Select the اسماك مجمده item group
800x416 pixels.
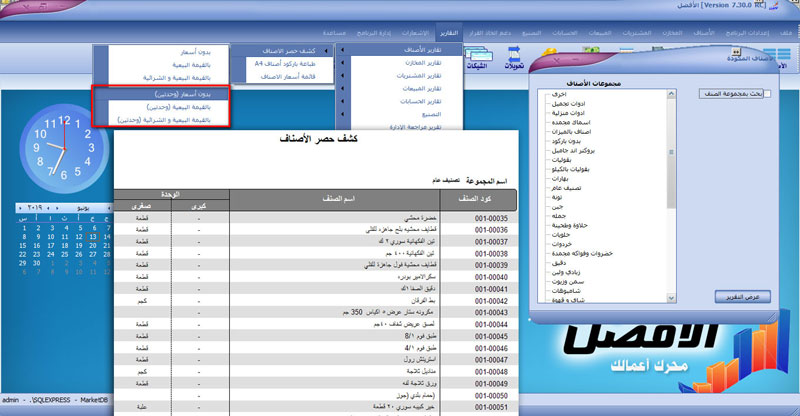click(x=571, y=123)
